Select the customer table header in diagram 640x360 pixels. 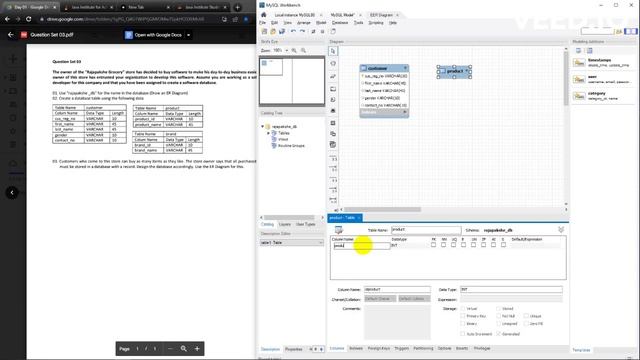384,68
